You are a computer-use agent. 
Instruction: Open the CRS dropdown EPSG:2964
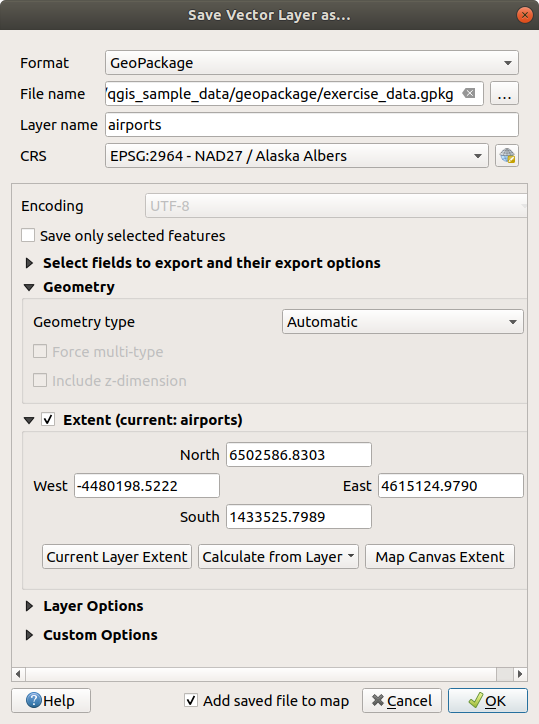297,156
